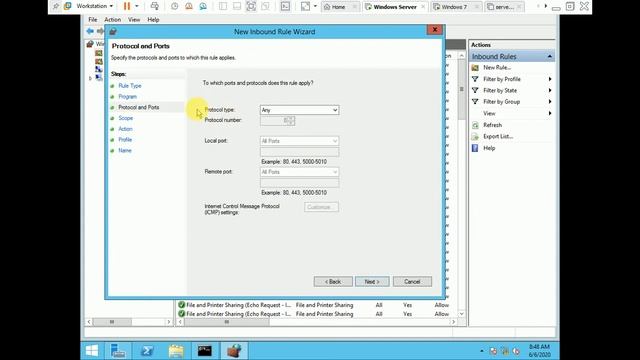Viewport: 640px width, 360px height.
Task: Go to the Profile step
Action: [x=125, y=140]
